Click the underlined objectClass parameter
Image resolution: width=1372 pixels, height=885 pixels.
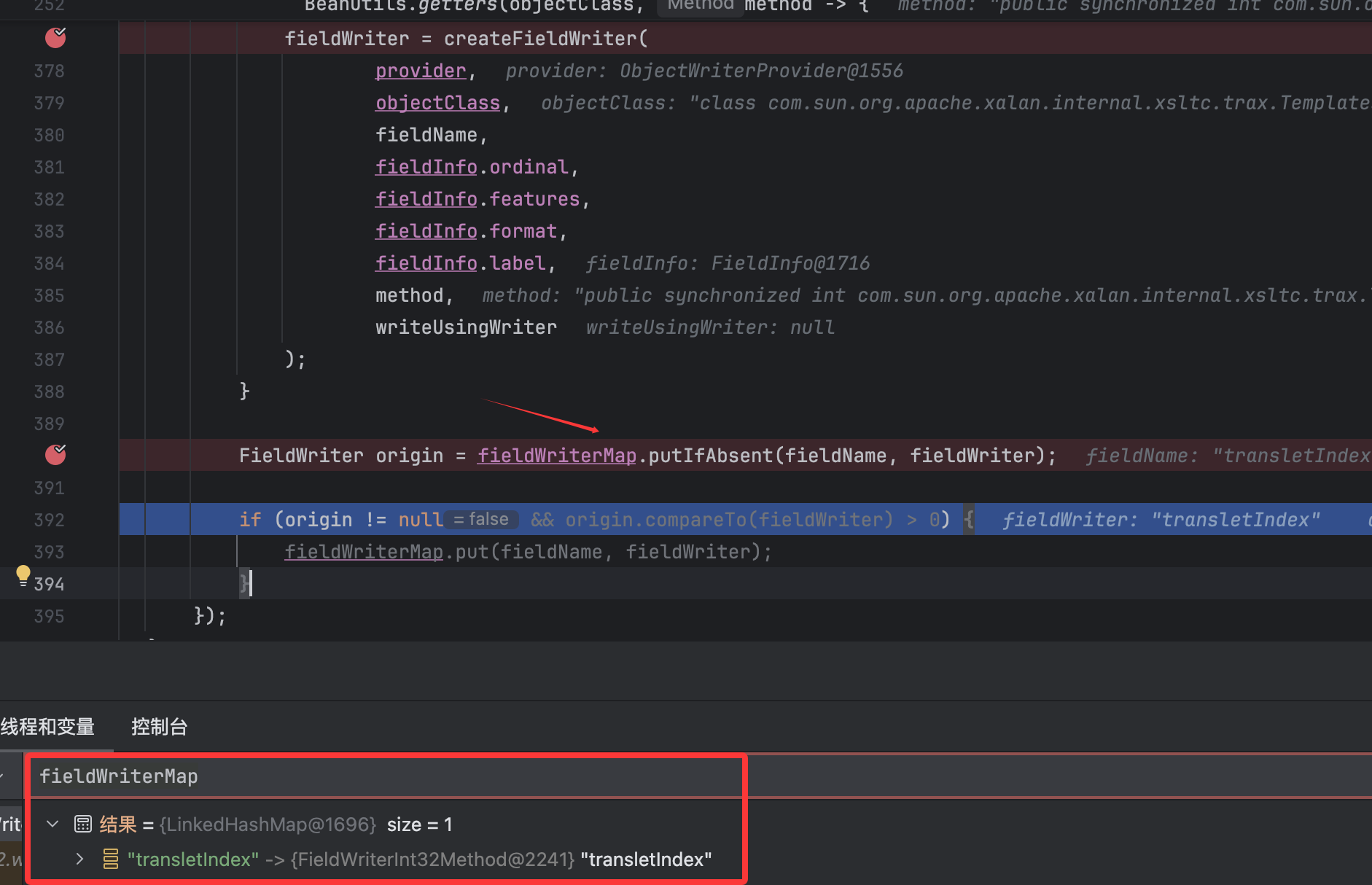(x=437, y=103)
